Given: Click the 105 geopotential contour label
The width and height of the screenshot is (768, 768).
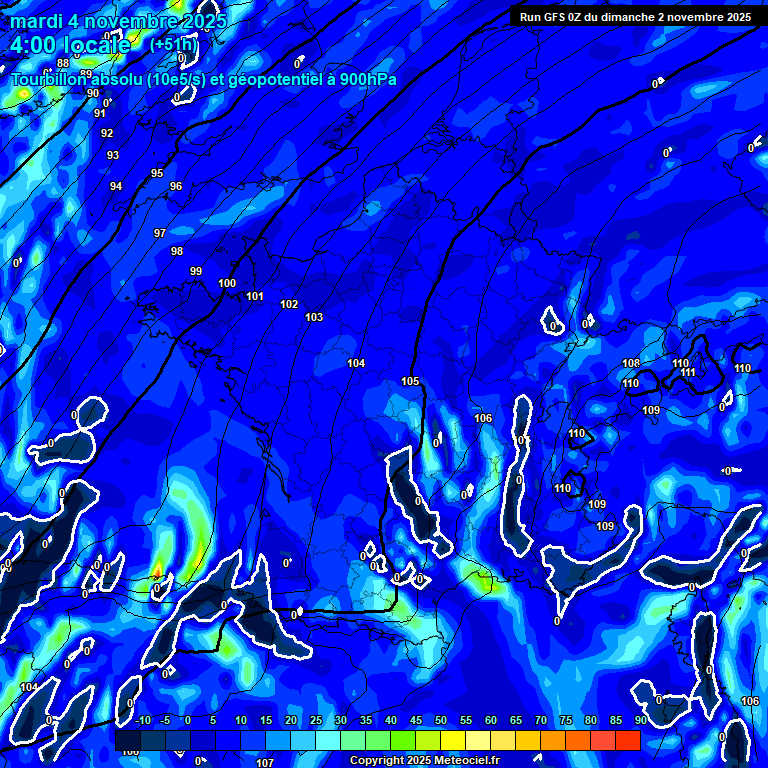Looking at the screenshot, I should coord(410,381).
